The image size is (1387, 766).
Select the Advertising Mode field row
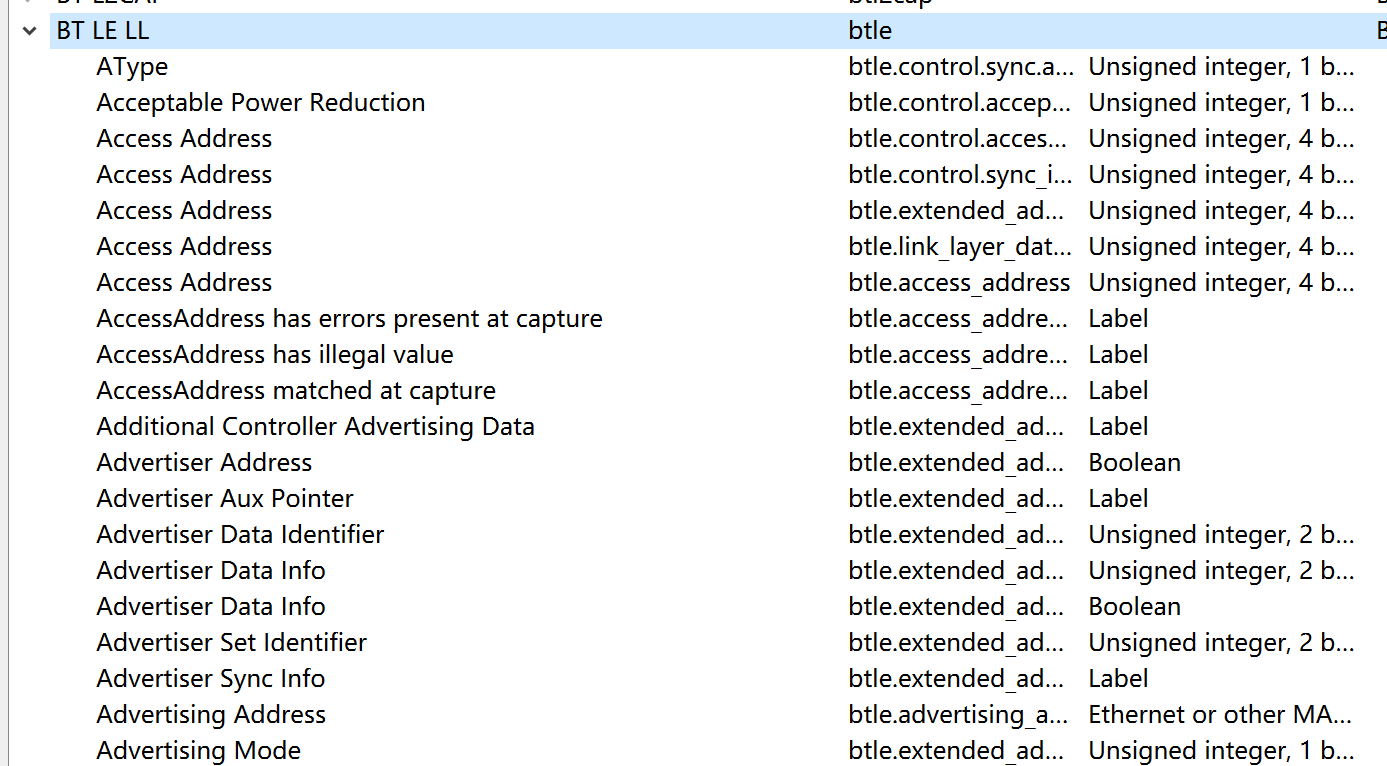[197, 750]
